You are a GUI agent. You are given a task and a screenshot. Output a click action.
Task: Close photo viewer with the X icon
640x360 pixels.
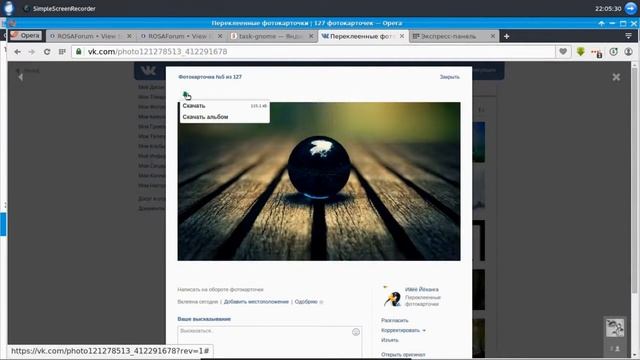[616, 77]
